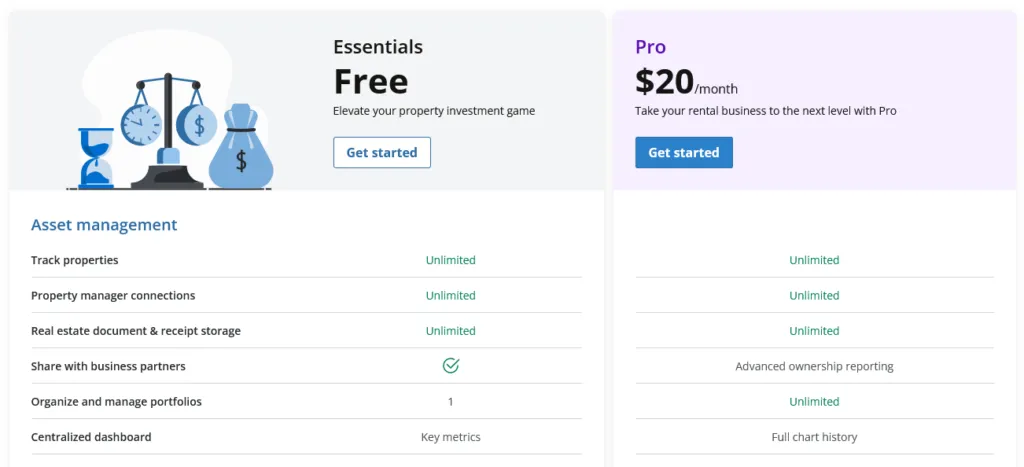
Task: Click the $20 per month price
Action: pyautogui.click(x=686, y=83)
